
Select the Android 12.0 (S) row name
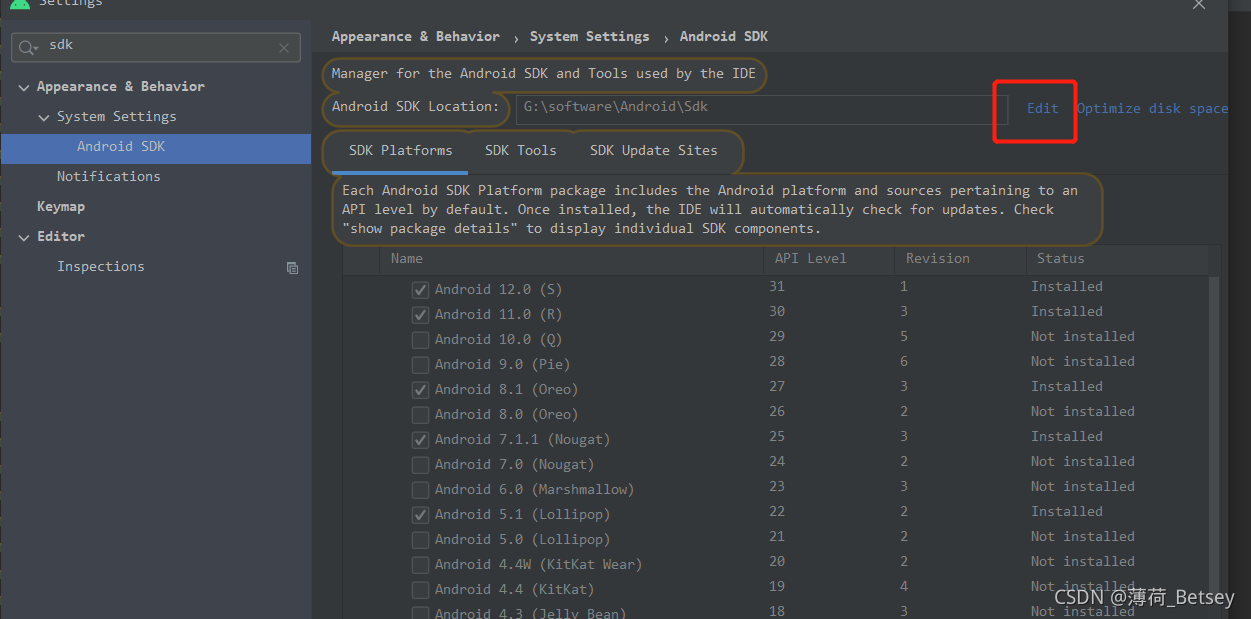498,290
